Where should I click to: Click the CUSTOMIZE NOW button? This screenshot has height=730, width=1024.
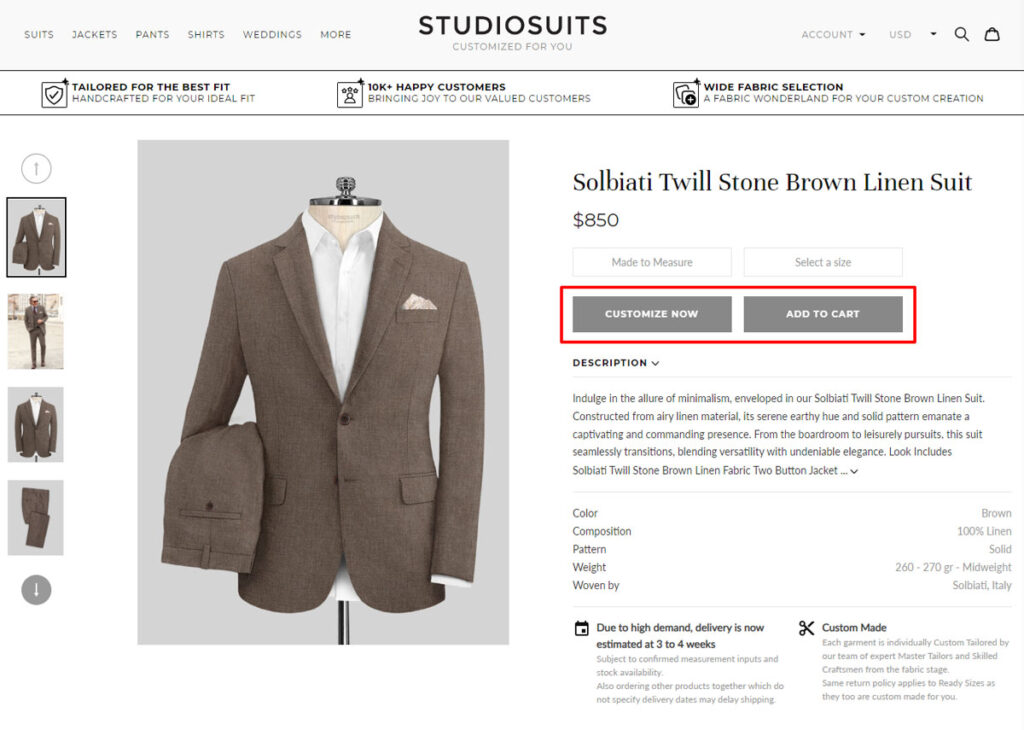(652, 314)
